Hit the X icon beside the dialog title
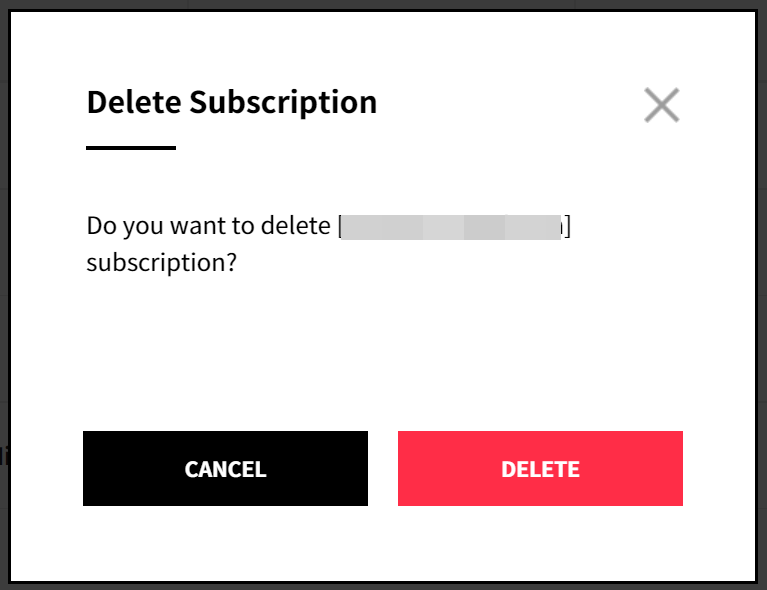767x590 pixels. (x=661, y=105)
